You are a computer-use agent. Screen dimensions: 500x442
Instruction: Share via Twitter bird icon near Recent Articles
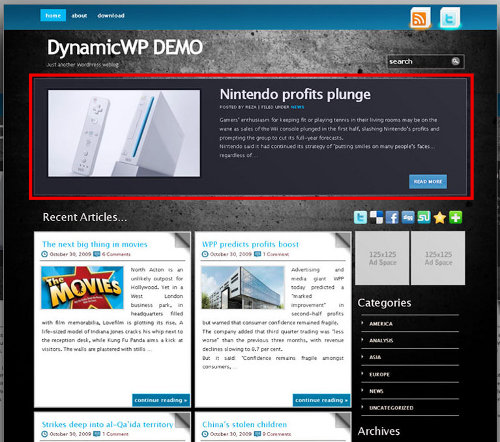[360, 217]
